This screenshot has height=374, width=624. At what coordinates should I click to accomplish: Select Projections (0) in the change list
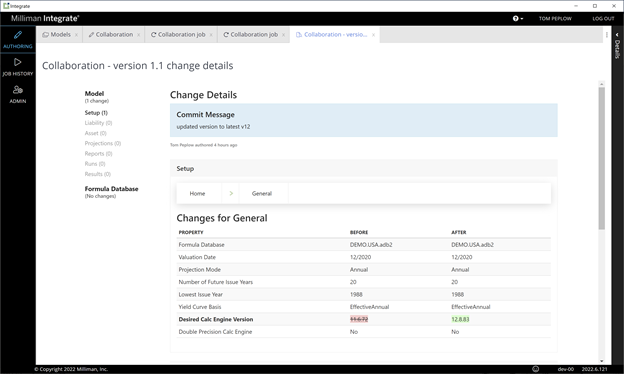pos(103,143)
